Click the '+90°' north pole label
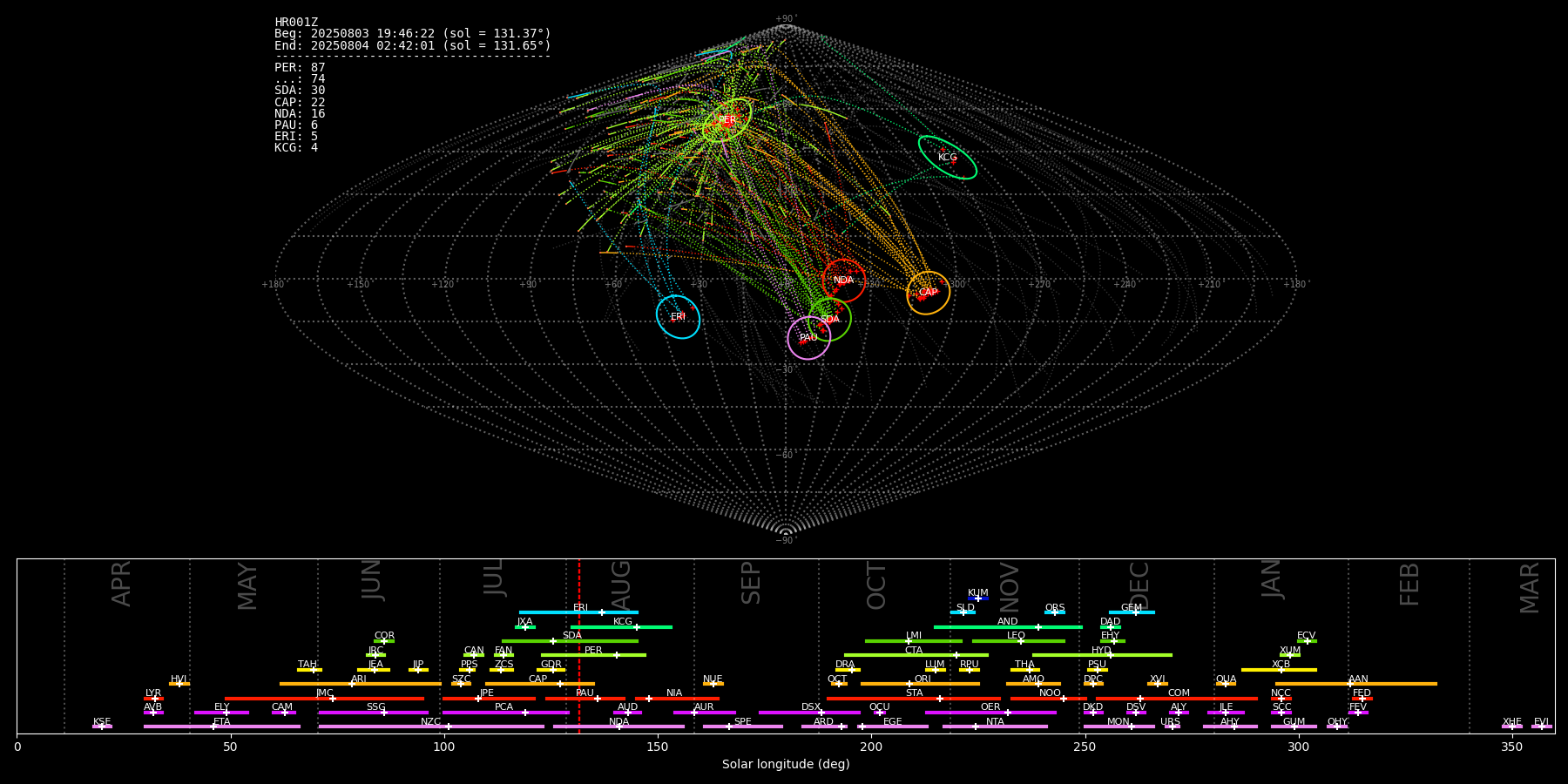The width and height of the screenshot is (1568, 784). (786, 19)
